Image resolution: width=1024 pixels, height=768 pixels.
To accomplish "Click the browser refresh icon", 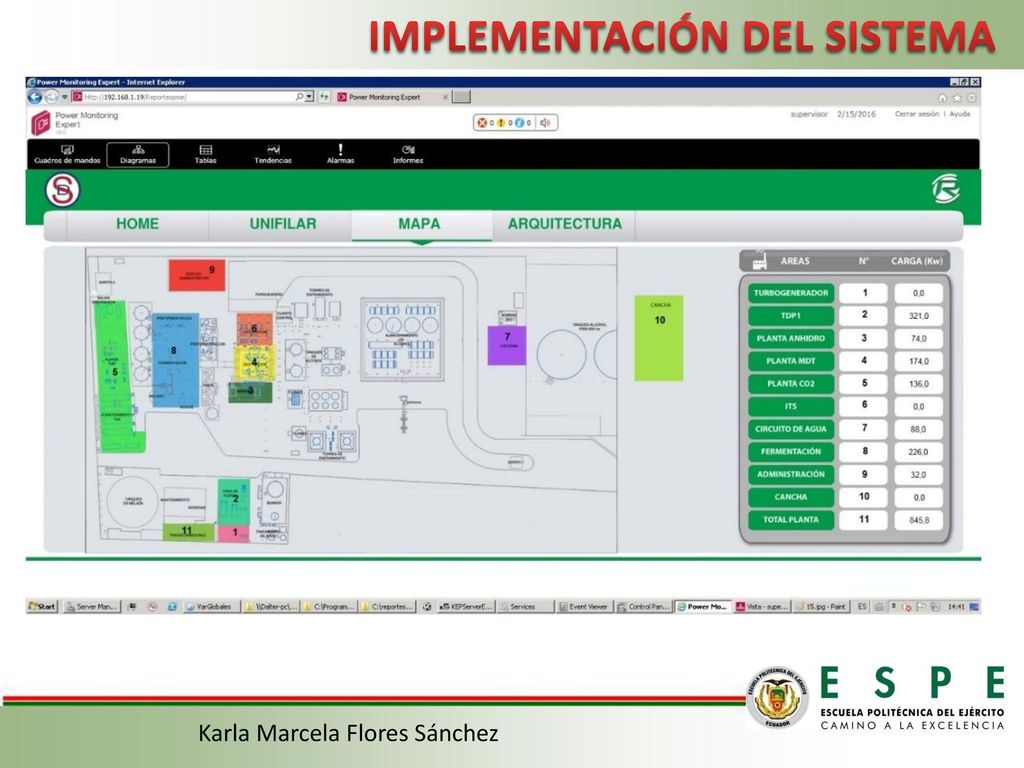I will click(324, 97).
